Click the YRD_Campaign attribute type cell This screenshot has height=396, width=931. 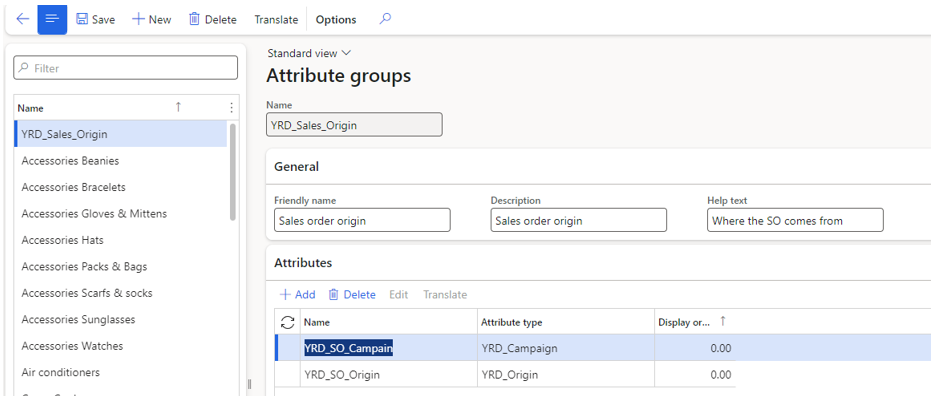(x=566, y=348)
